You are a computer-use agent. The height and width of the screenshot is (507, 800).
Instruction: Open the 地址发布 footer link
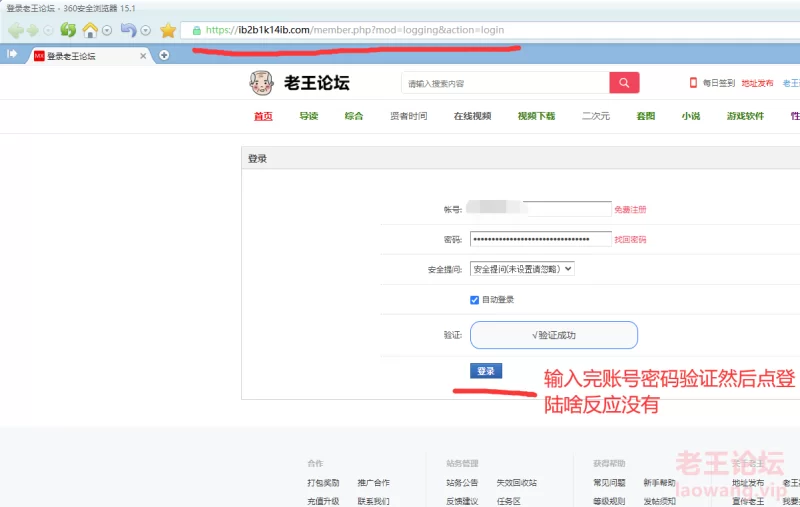pos(748,483)
